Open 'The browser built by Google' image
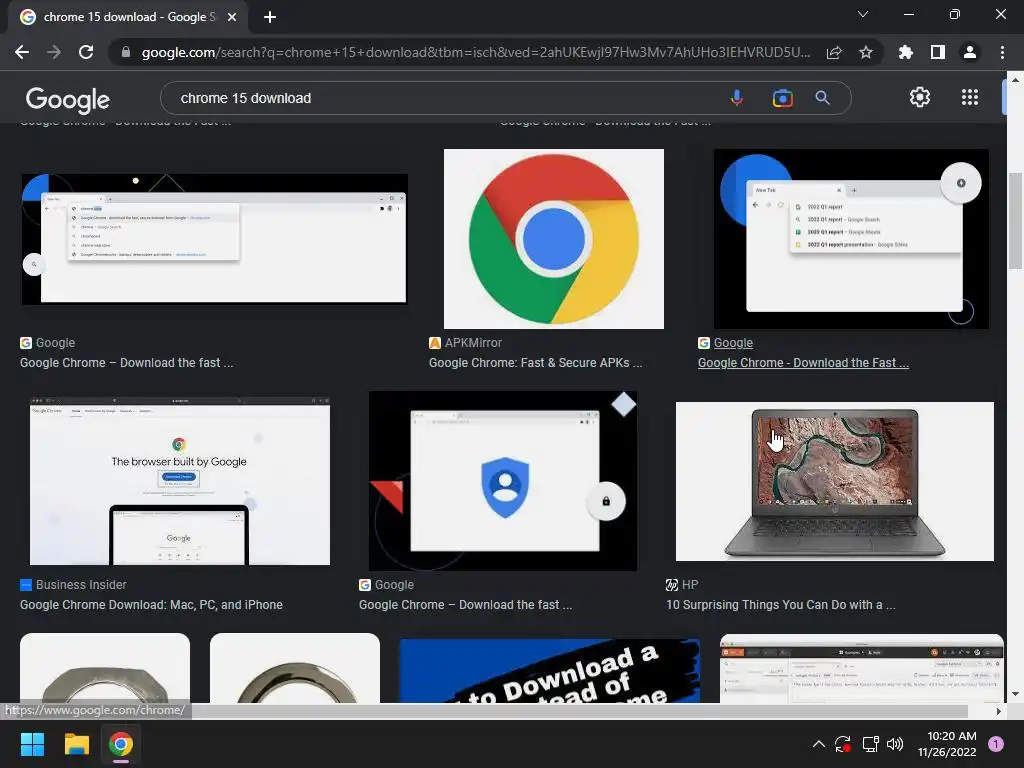The width and height of the screenshot is (1024, 768). point(180,481)
